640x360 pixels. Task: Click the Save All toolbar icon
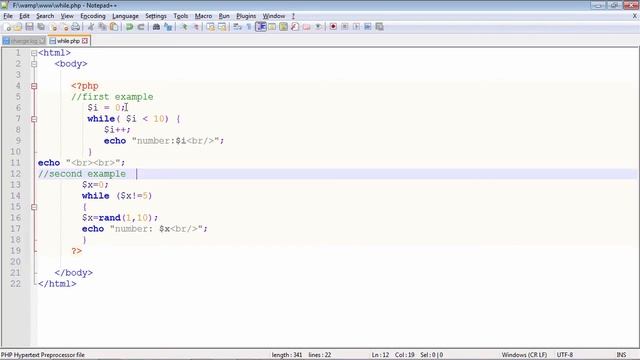[41, 27]
